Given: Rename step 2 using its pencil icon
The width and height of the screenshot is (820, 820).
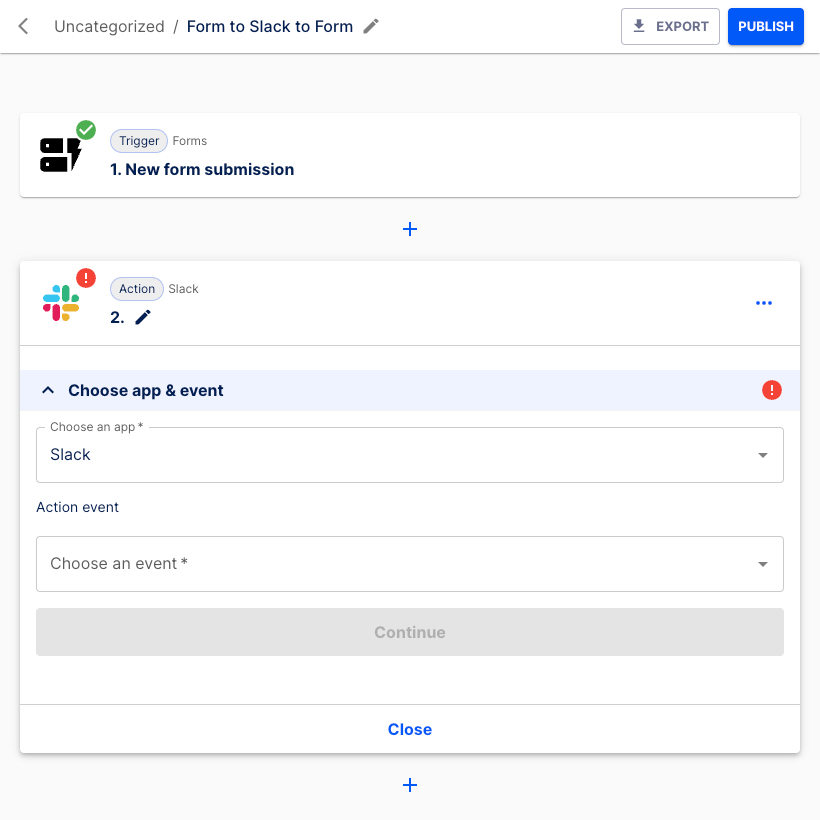Looking at the screenshot, I should point(143,317).
